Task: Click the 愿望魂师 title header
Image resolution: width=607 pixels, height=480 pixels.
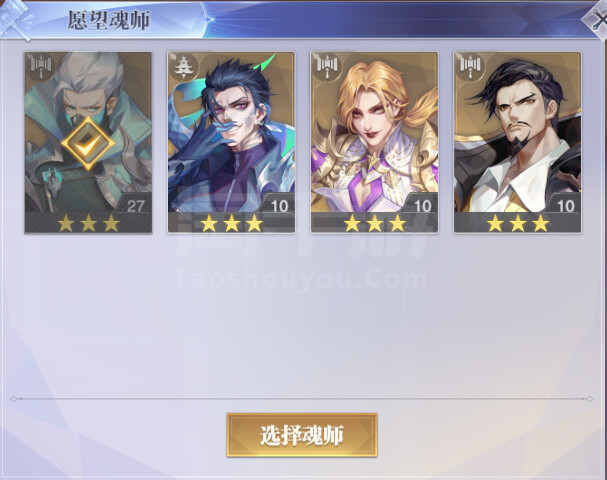Action: pyautogui.click(x=109, y=20)
